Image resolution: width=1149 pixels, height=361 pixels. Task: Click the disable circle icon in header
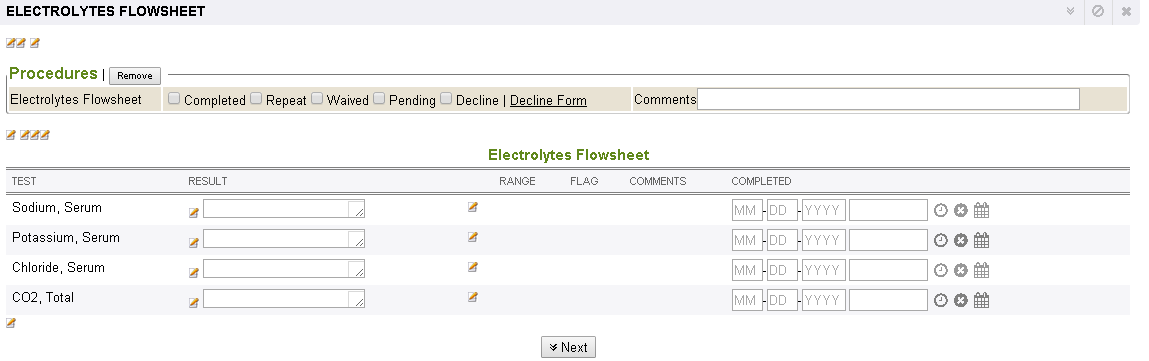tap(1098, 11)
